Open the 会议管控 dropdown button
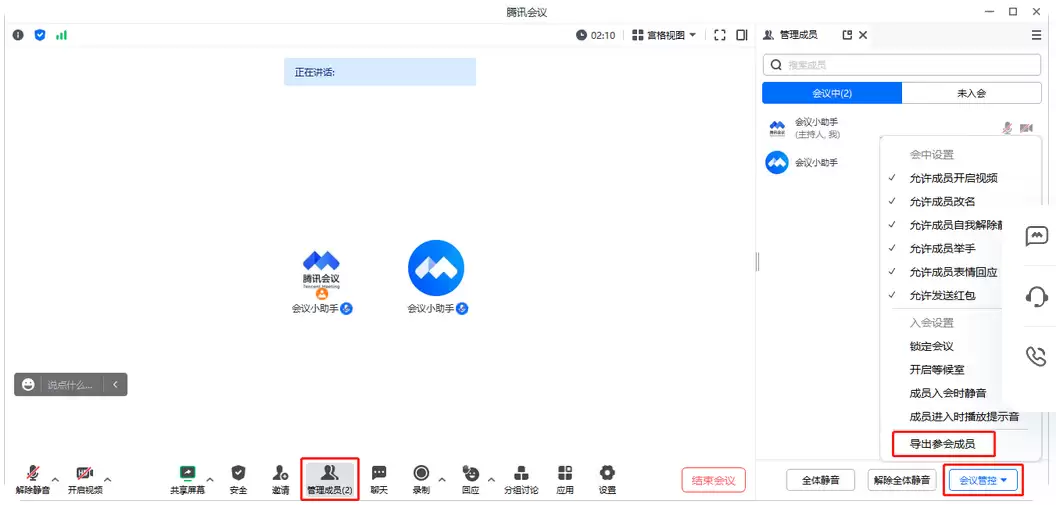 [983, 480]
